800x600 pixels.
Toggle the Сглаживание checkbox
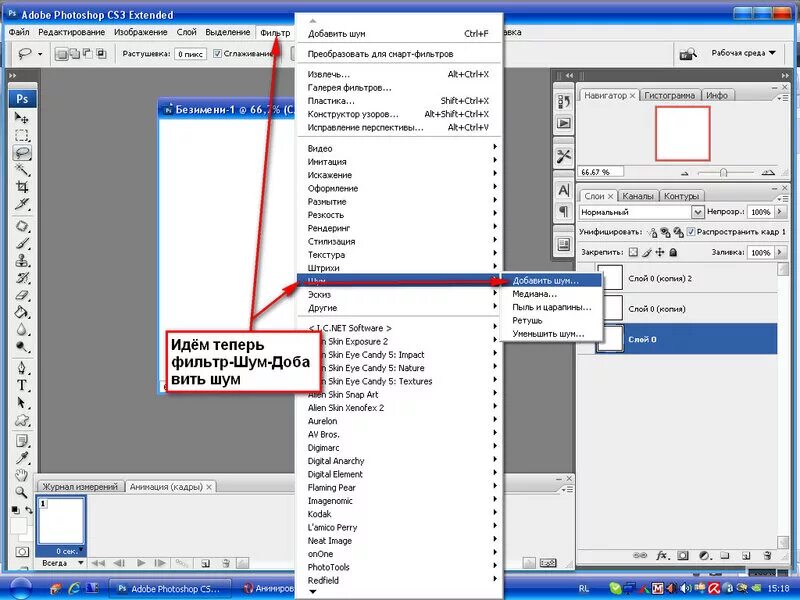click(x=217, y=54)
